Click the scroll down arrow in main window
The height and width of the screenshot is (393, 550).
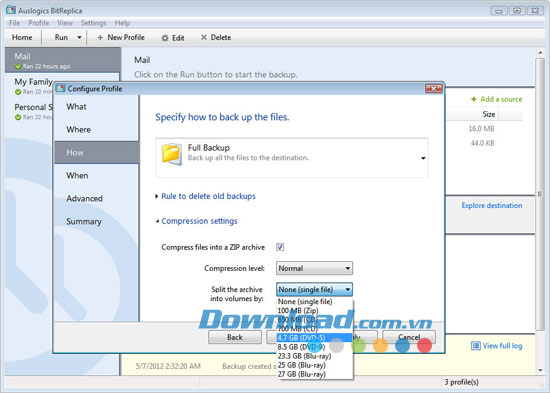tap(540, 370)
